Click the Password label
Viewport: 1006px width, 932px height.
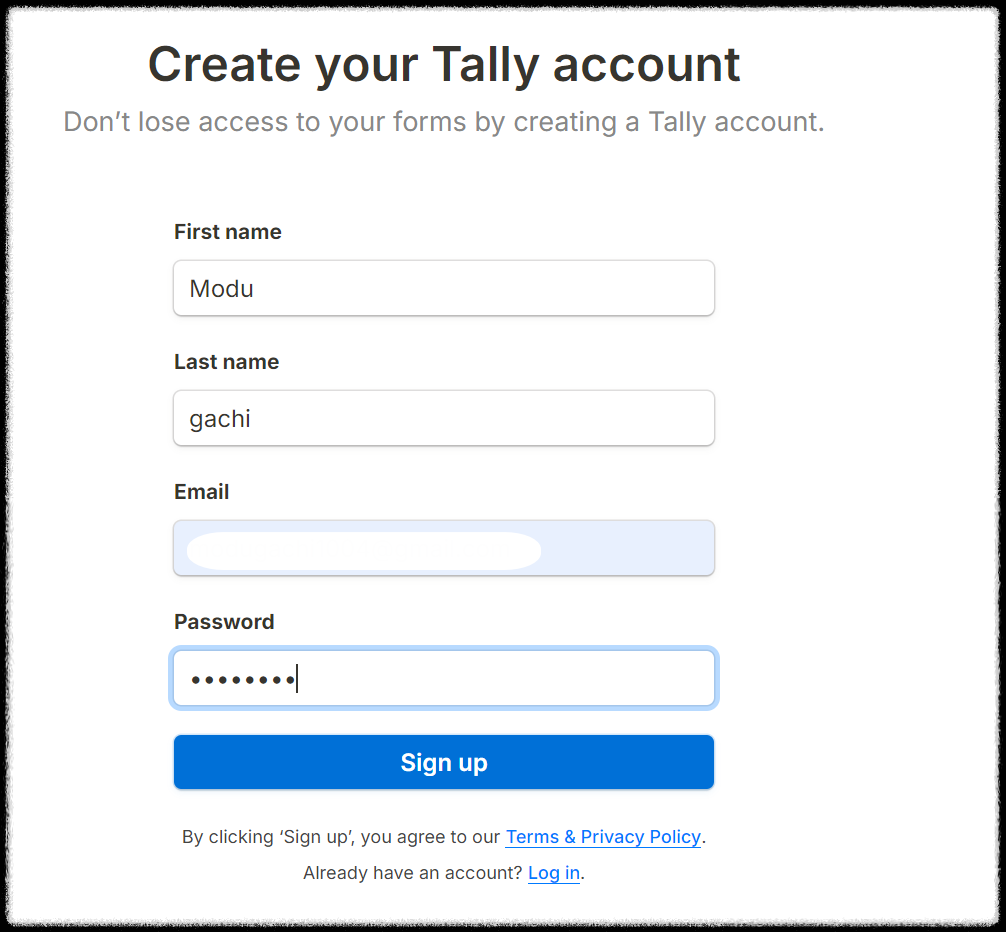pyautogui.click(x=224, y=621)
